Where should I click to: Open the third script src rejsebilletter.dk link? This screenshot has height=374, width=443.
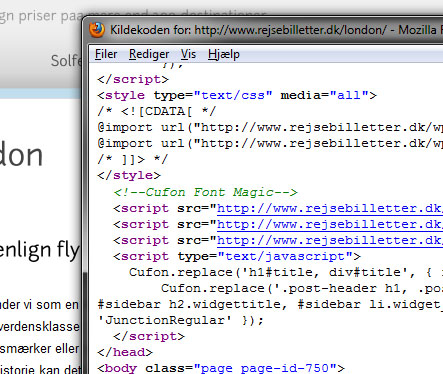coord(330,241)
